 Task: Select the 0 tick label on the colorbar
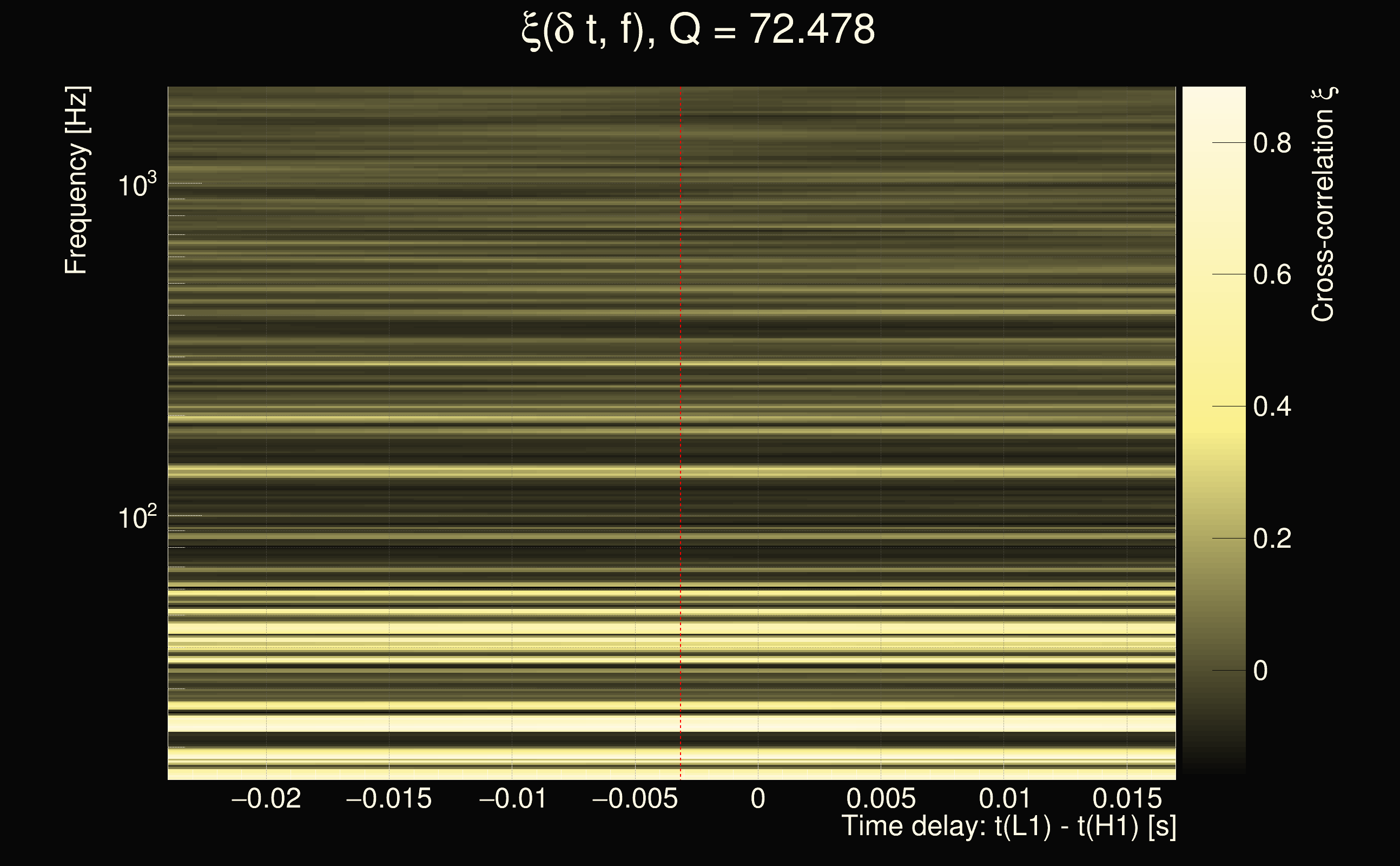pyautogui.click(x=1260, y=671)
